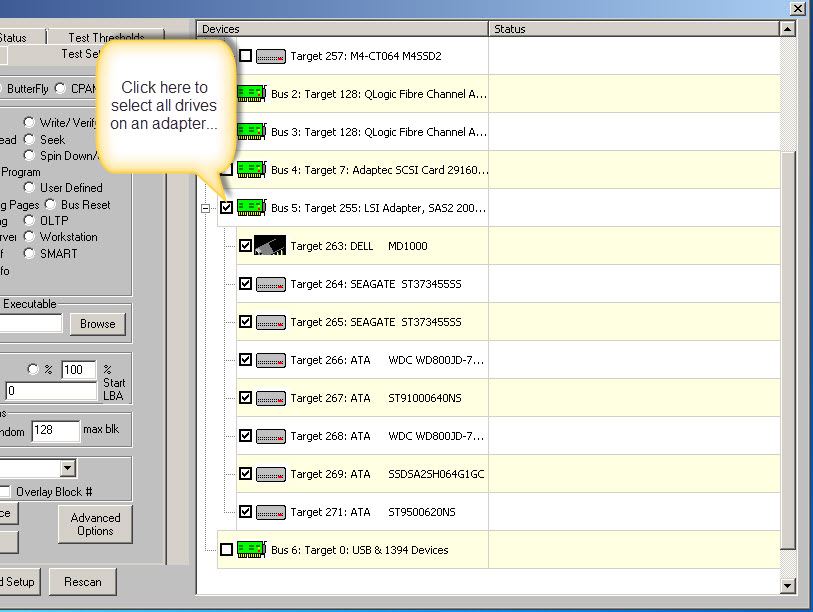The height and width of the screenshot is (612, 813).
Task: Click the drive icon for Target 264 SEAGATE
Action: pos(271,284)
